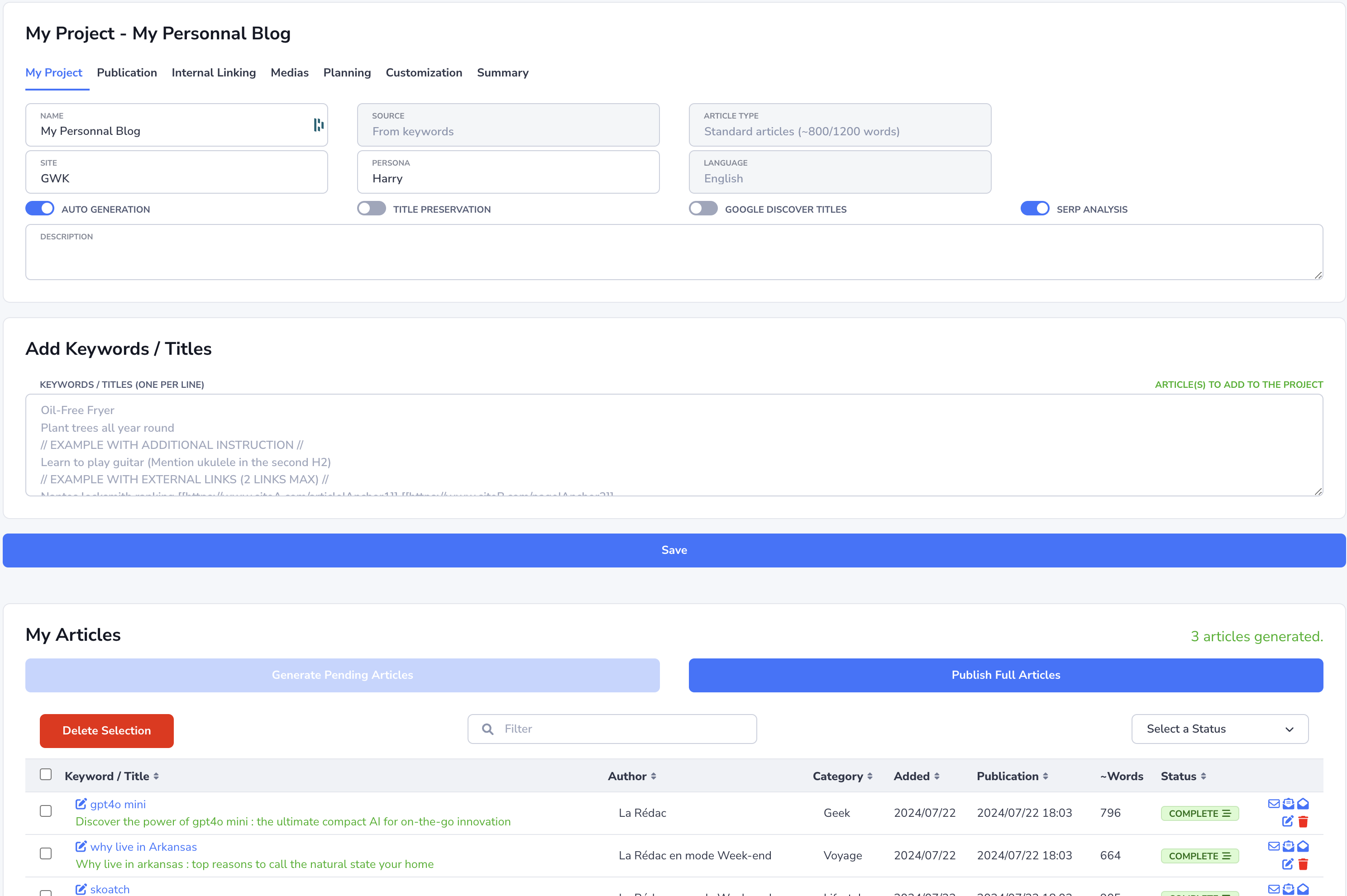Disable the Auto Generation toggle
This screenshot has height=896, width=1347.
(x=40, y=209)
